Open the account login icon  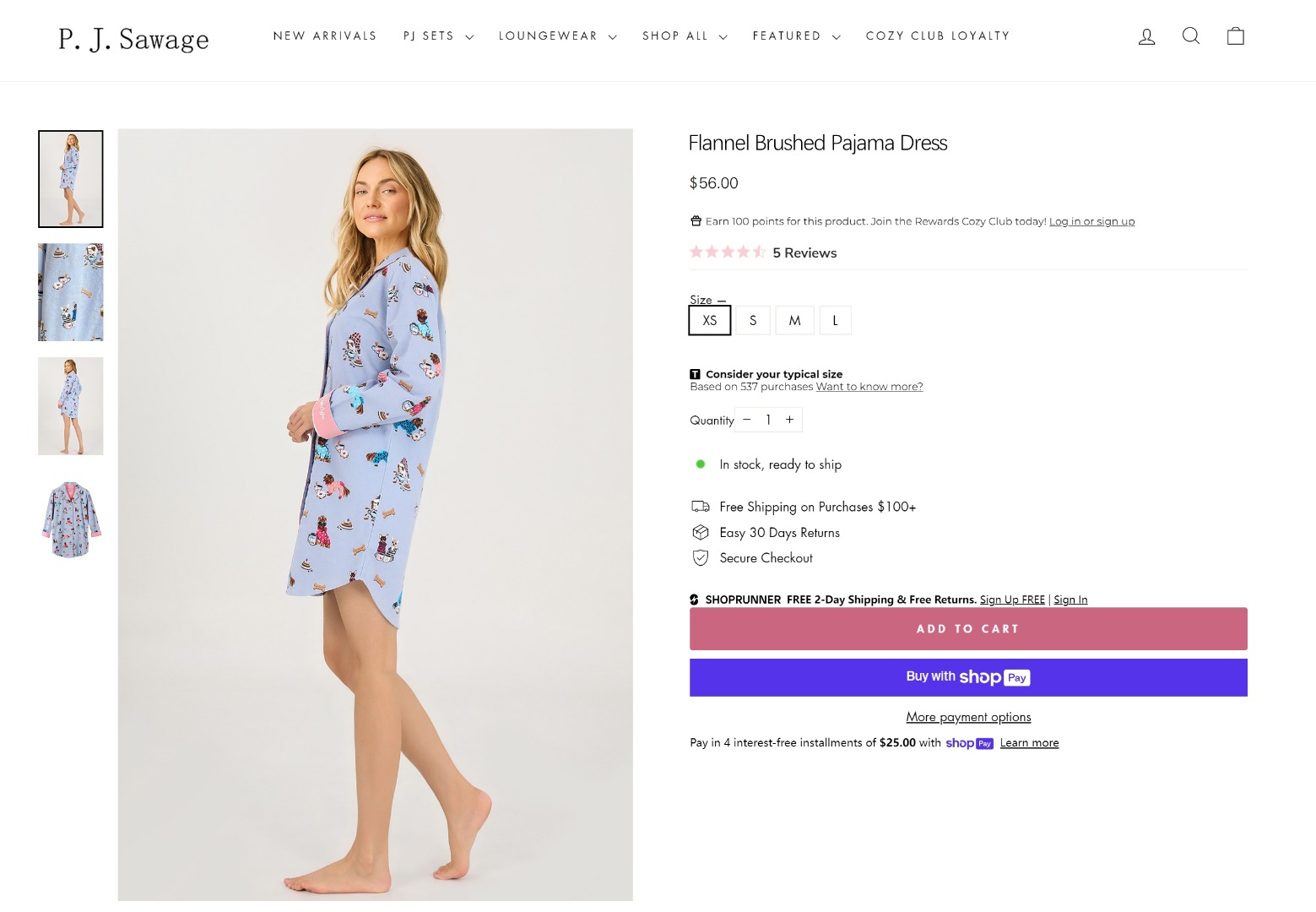pyautogui.click(x=1146, y=36)
